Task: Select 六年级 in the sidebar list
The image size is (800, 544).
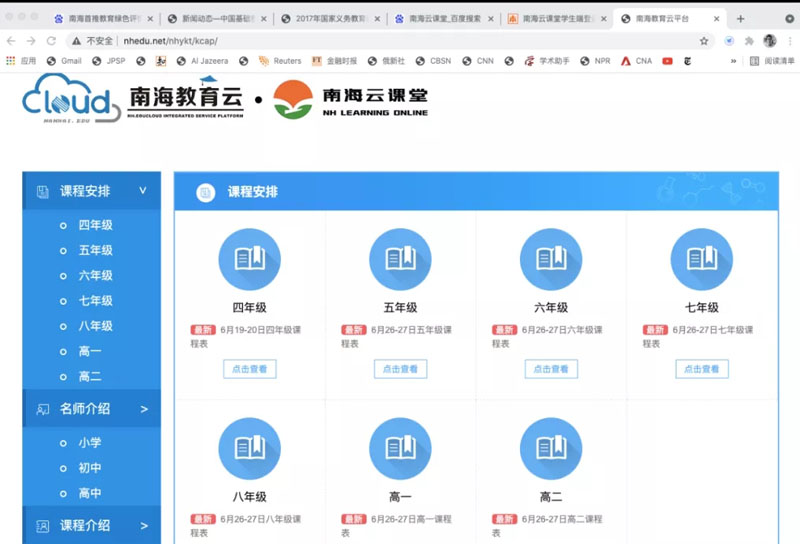Action: click(x=96, y=275)
